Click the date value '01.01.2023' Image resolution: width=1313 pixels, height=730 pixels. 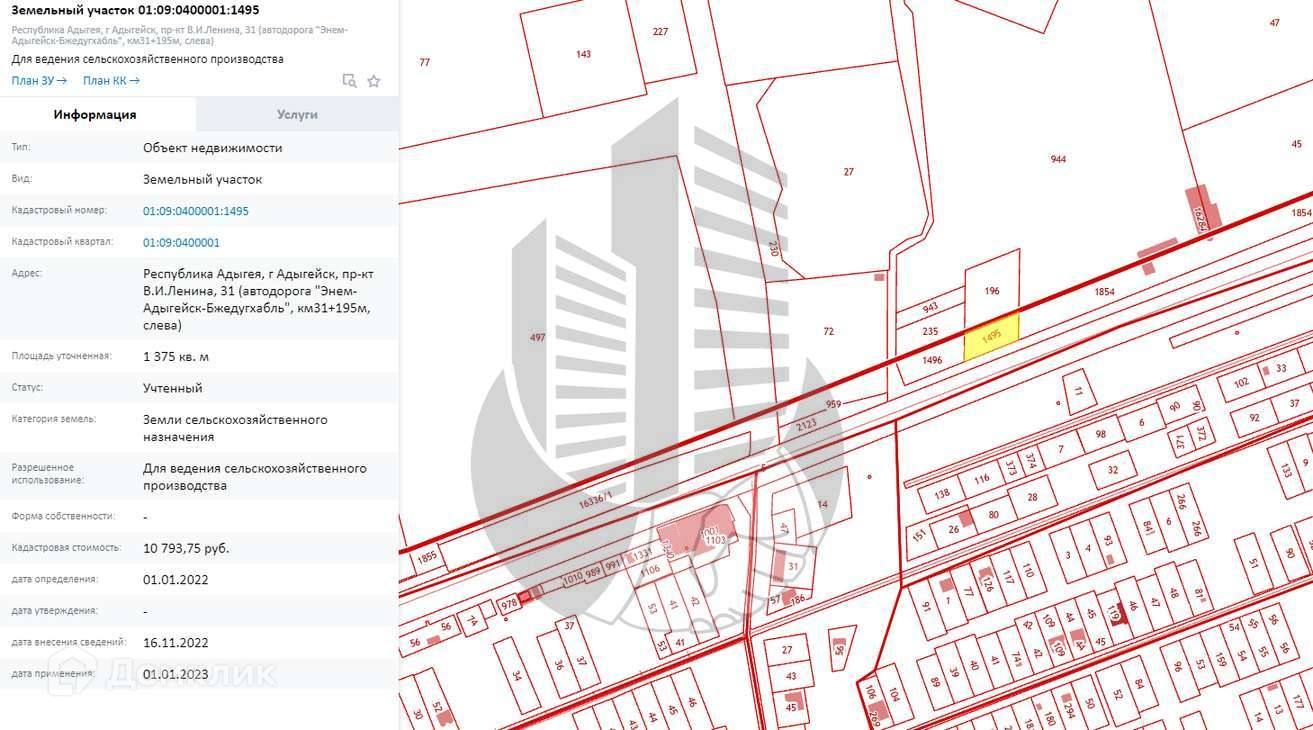[x=176, y=674]
